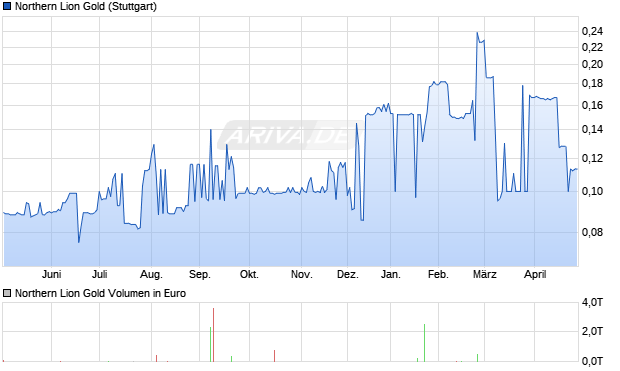Image resolution: width=620 pixels, height=371 pixels.
Task: Click the 'Feb.' month label
Action: 438,274
